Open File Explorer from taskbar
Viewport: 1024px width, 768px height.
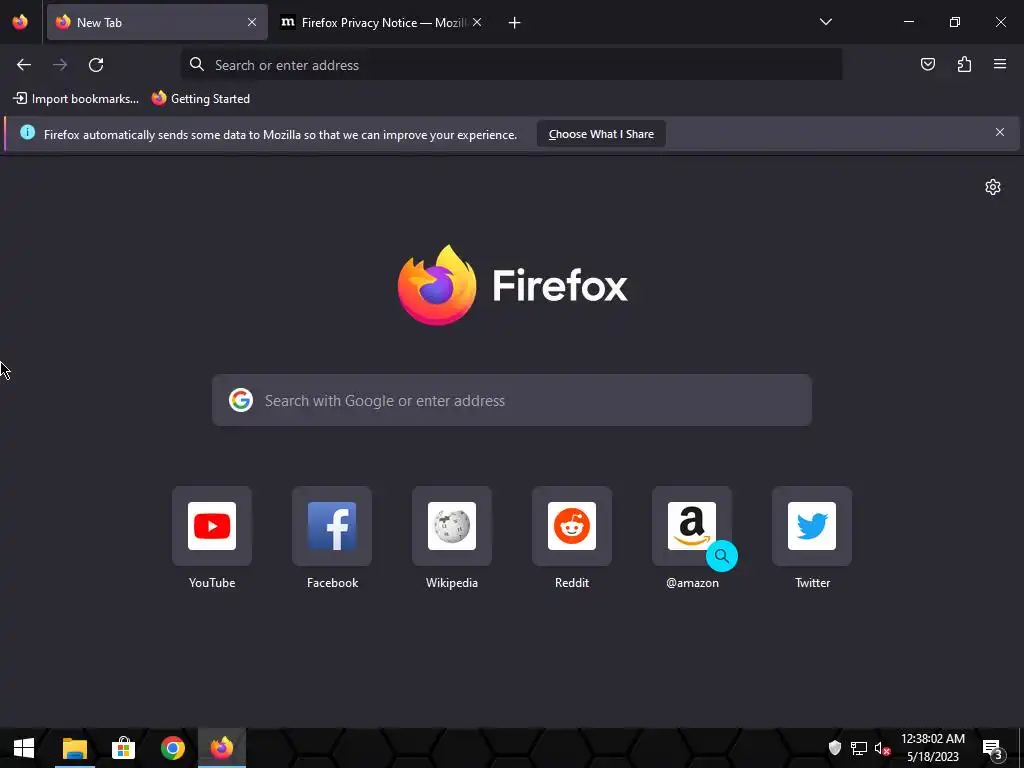click(x=74, y=748)
